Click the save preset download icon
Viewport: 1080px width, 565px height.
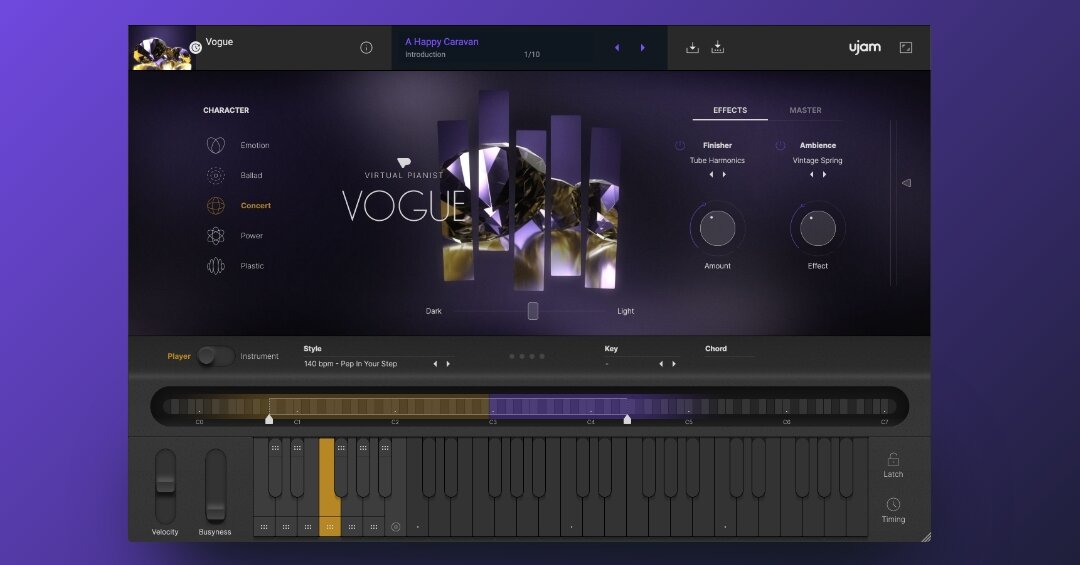(692, 48)
